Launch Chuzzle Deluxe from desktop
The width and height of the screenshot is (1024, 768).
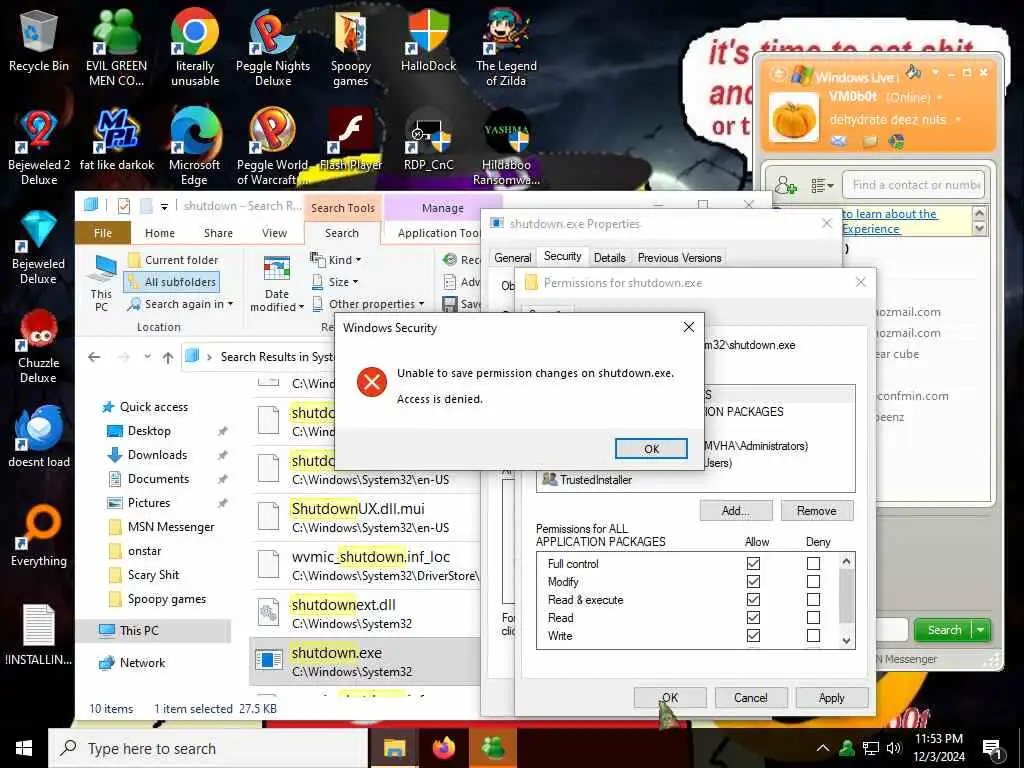click(x=39, y=346)
